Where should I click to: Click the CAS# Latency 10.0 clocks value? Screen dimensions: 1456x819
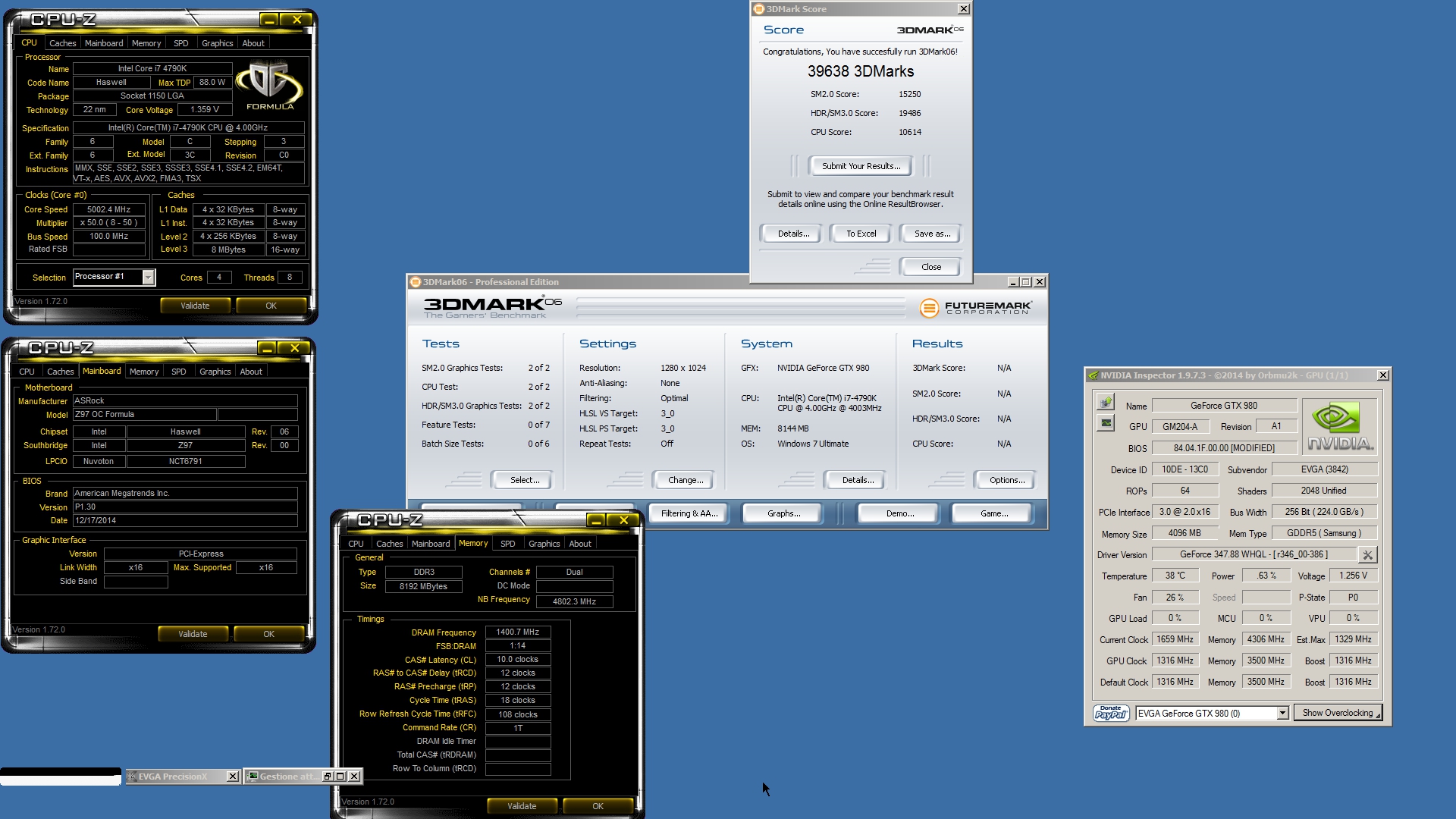tap(518, 659)
